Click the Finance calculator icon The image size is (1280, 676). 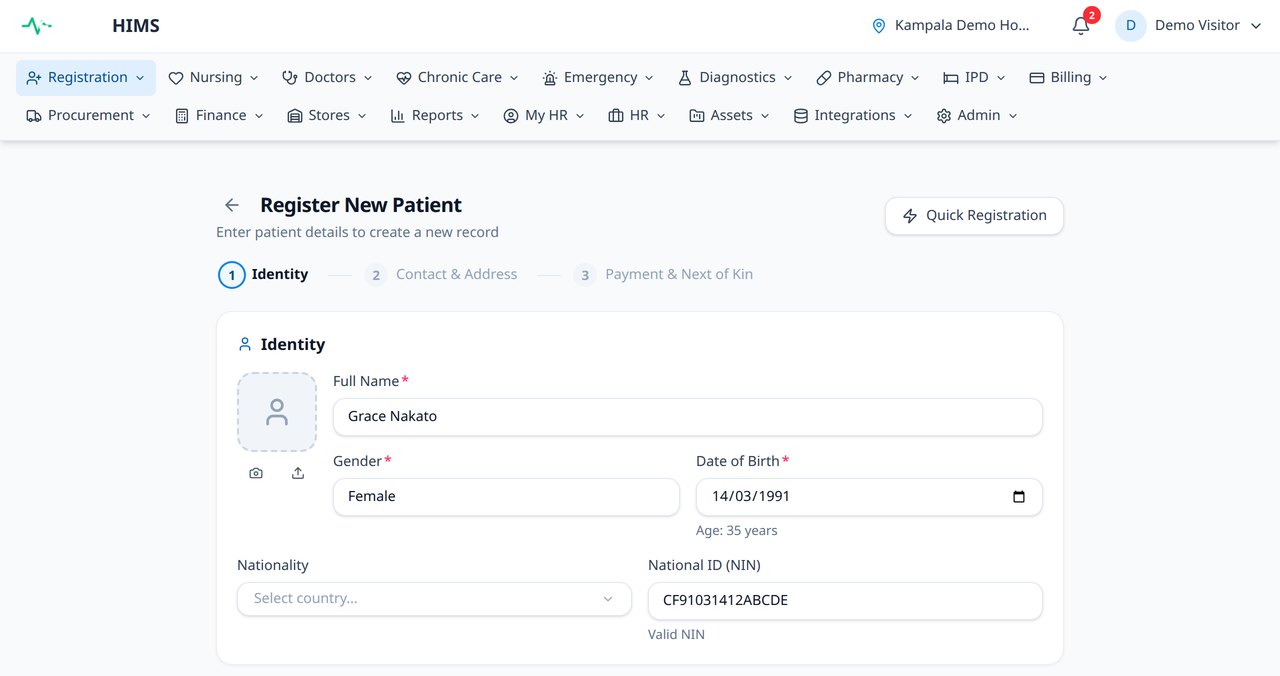(x=182, y=116)
